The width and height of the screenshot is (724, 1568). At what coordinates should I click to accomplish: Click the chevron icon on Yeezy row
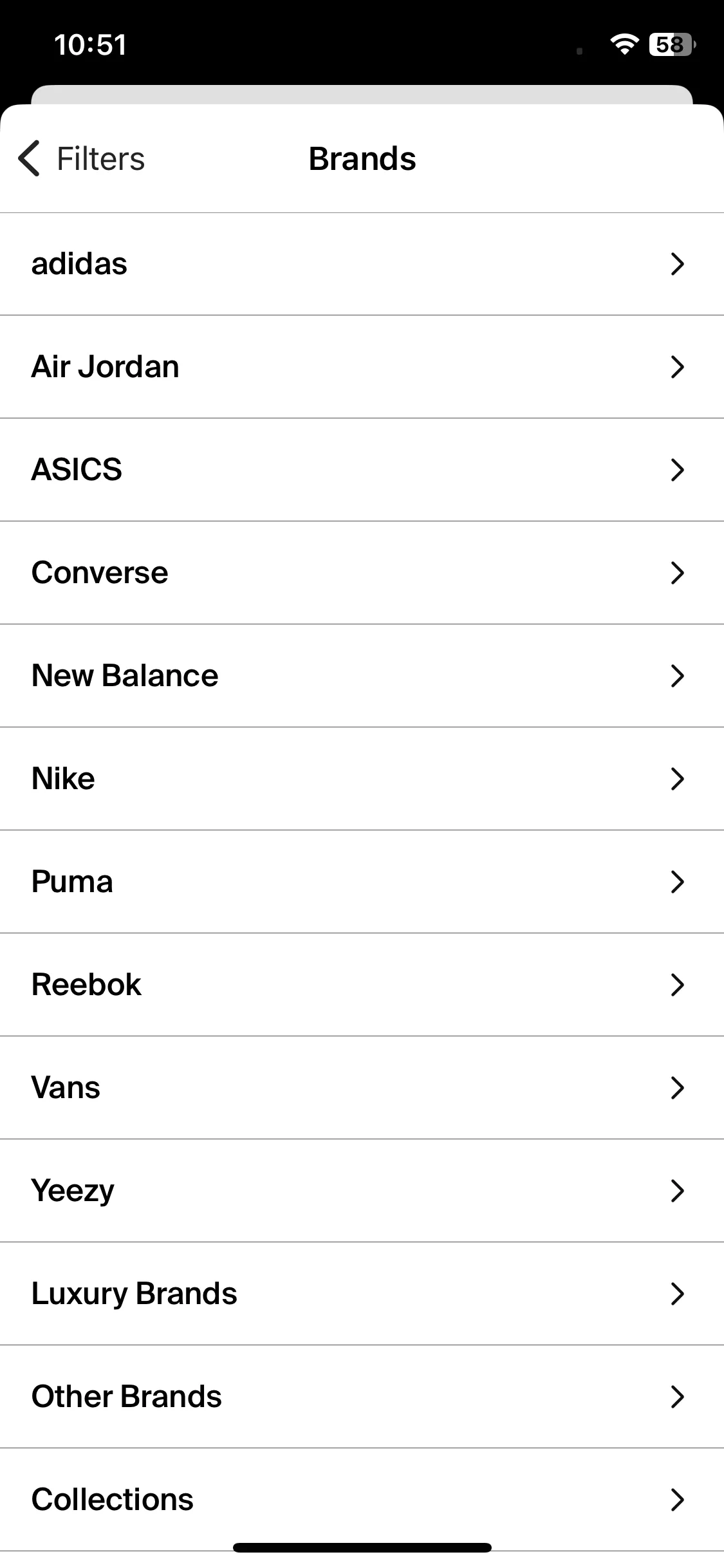coord(677,1191)
